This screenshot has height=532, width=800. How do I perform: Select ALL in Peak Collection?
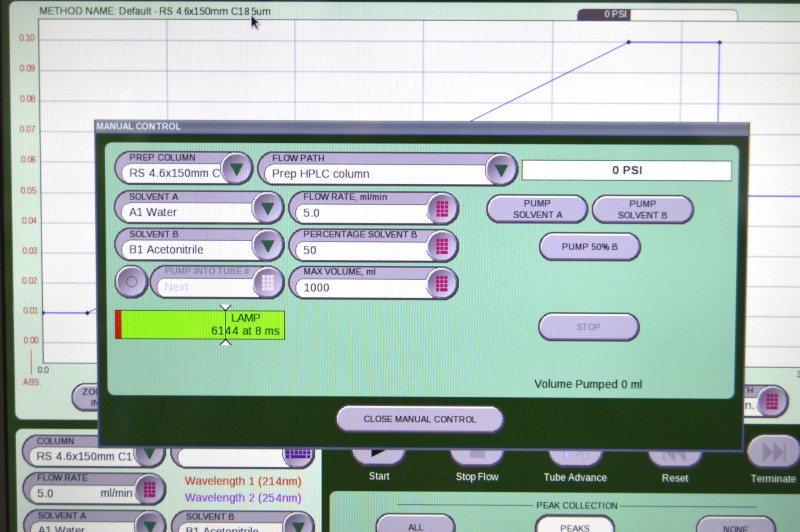point(415,525)
